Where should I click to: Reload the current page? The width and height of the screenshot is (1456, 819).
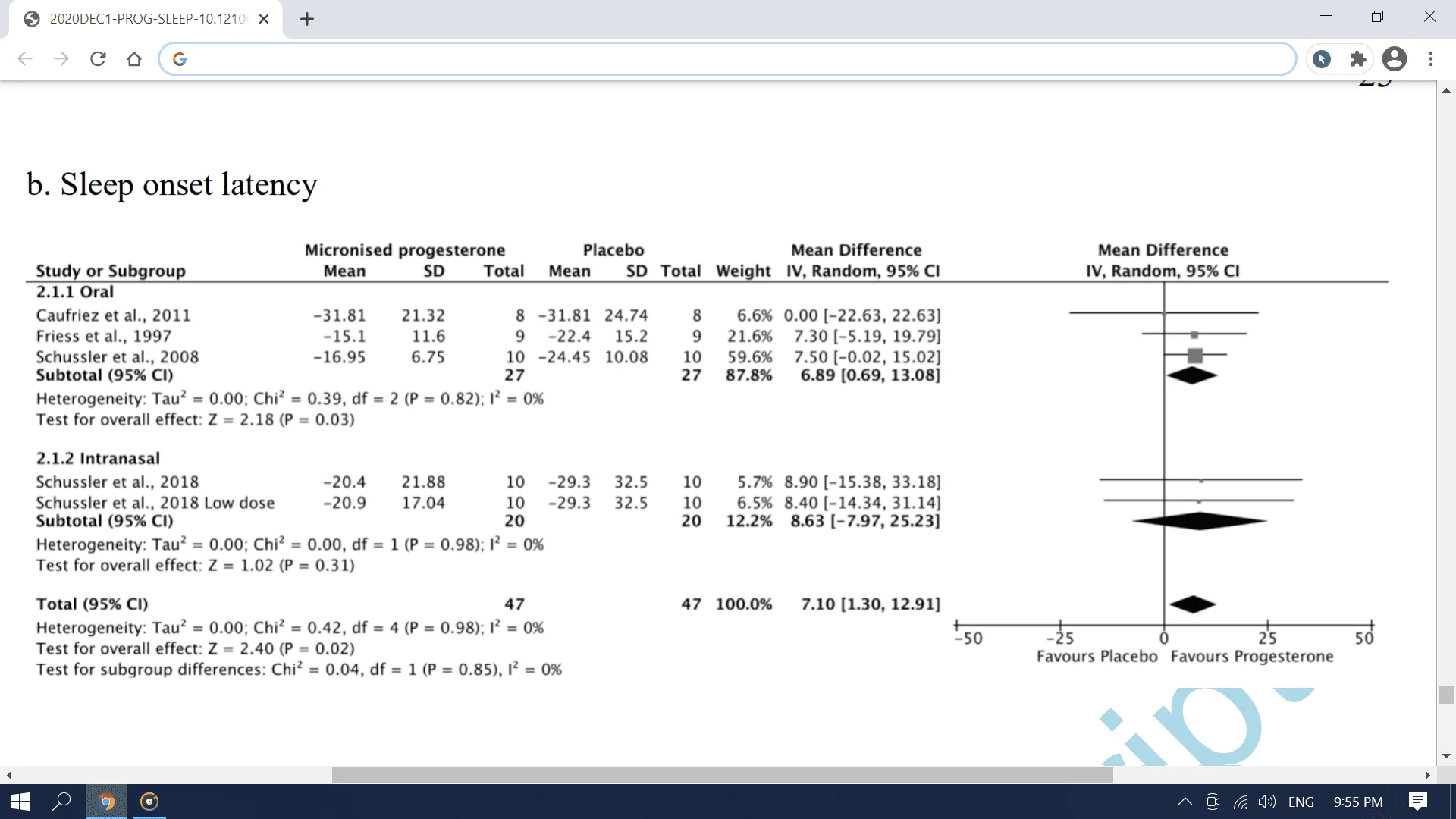click(98, 59)
